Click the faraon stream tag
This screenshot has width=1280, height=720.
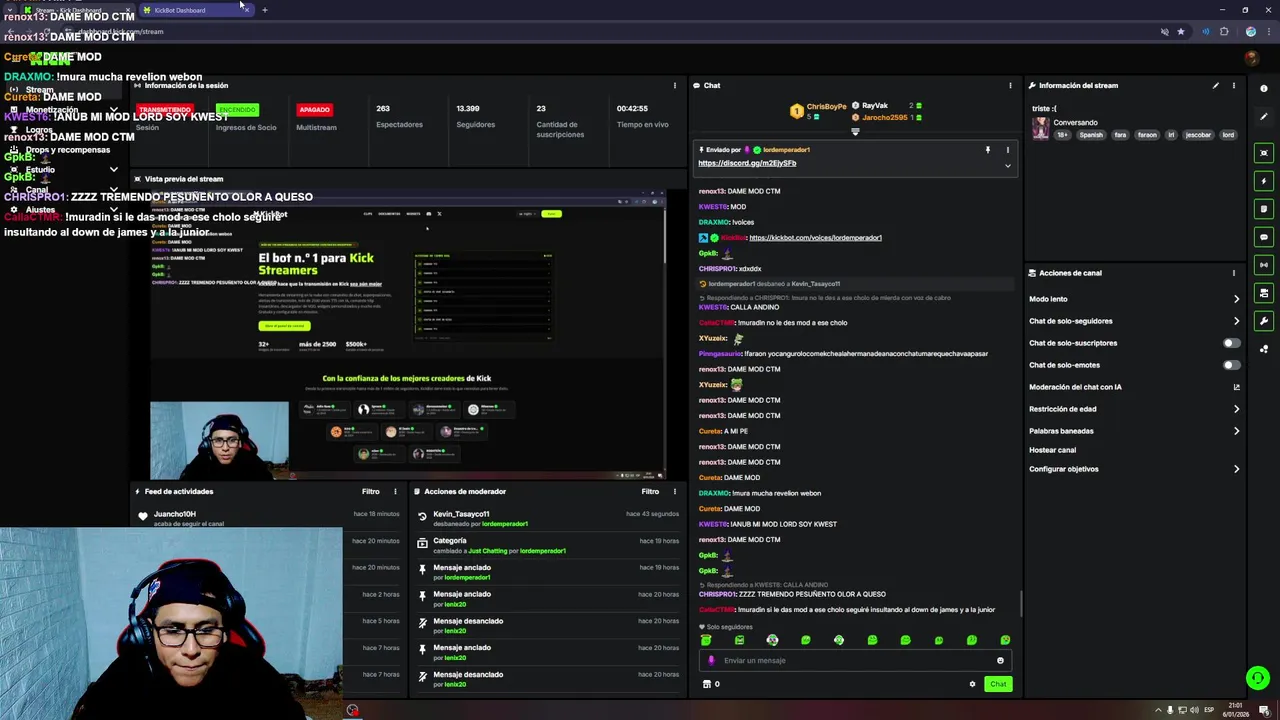pyautogui.click(x=1147, y=135)
